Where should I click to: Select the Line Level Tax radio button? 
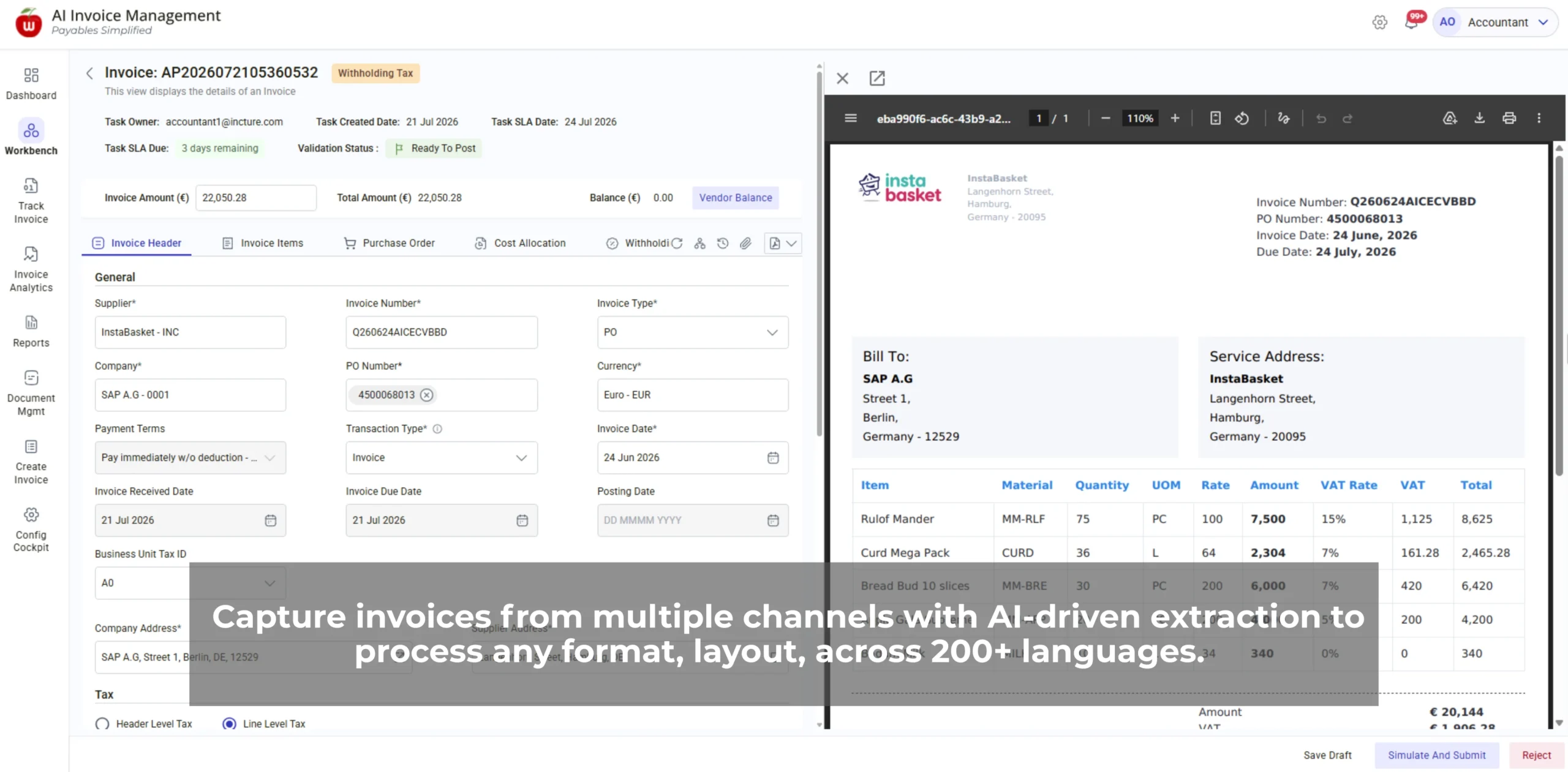click(x=229, y=724)
